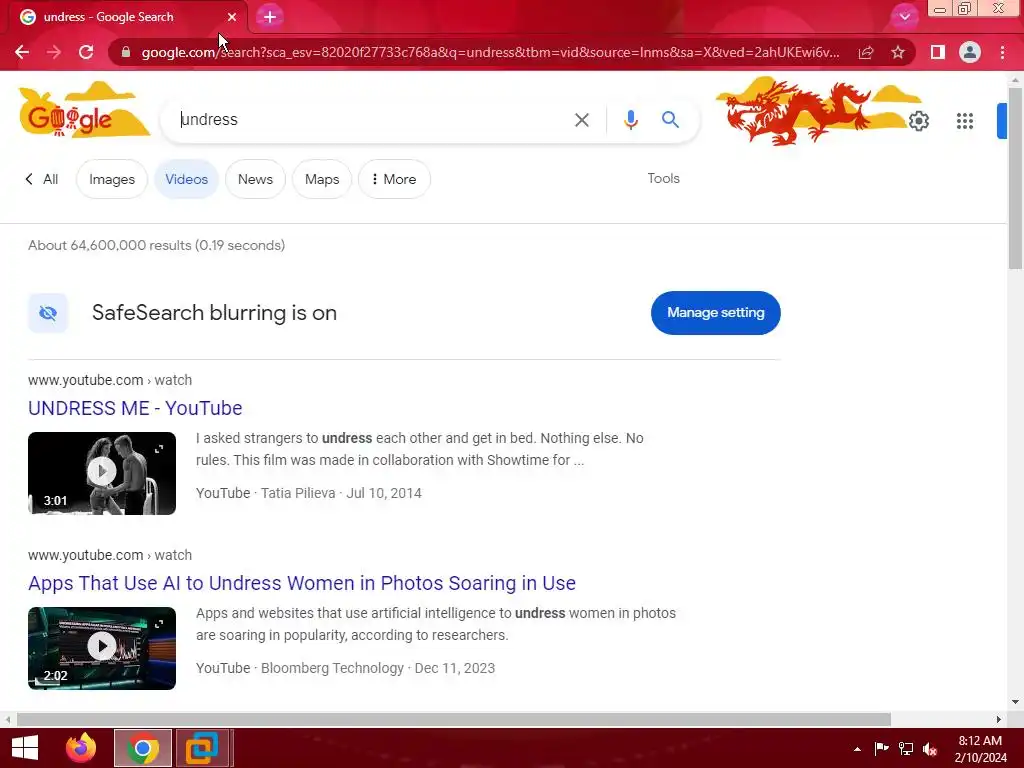Play the 2:02 Bloomberg video thumbnail
1024x768 pixels.
tap(102, 647)
